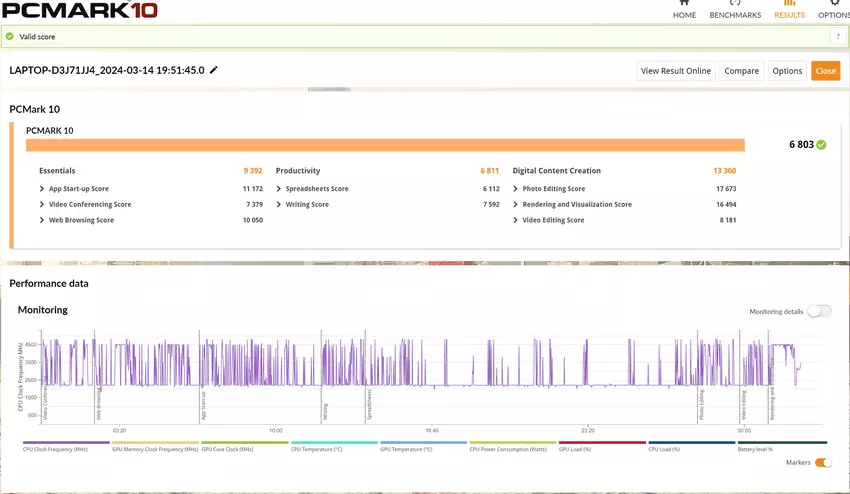Switch to the Results tab
The height and width of the screenshot is (494, 850).
click(789, 10)
